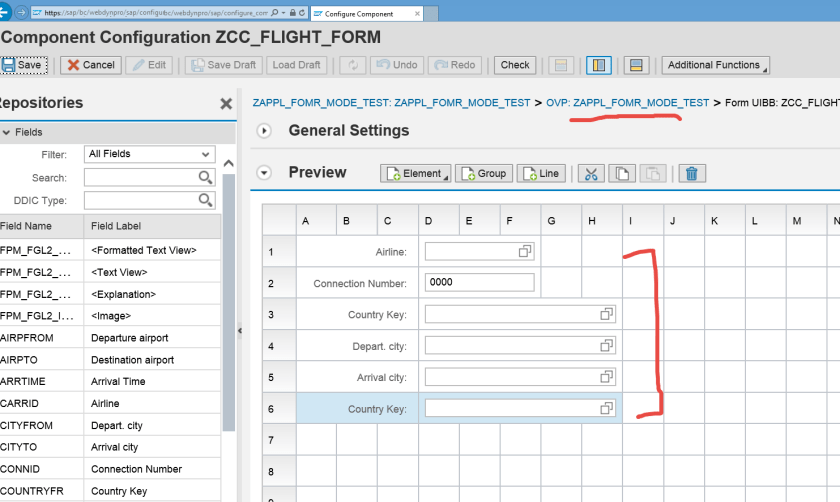Open value help for row 6 Country Key
This screenshot has width=840, height=502.
606,409
